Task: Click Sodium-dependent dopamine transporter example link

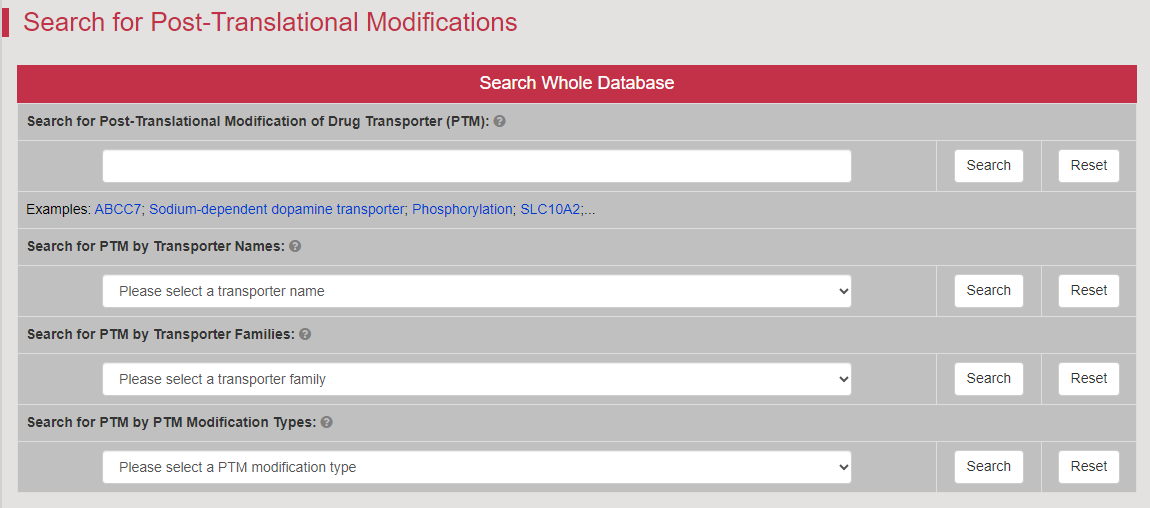Action: (x=277, y=210)
